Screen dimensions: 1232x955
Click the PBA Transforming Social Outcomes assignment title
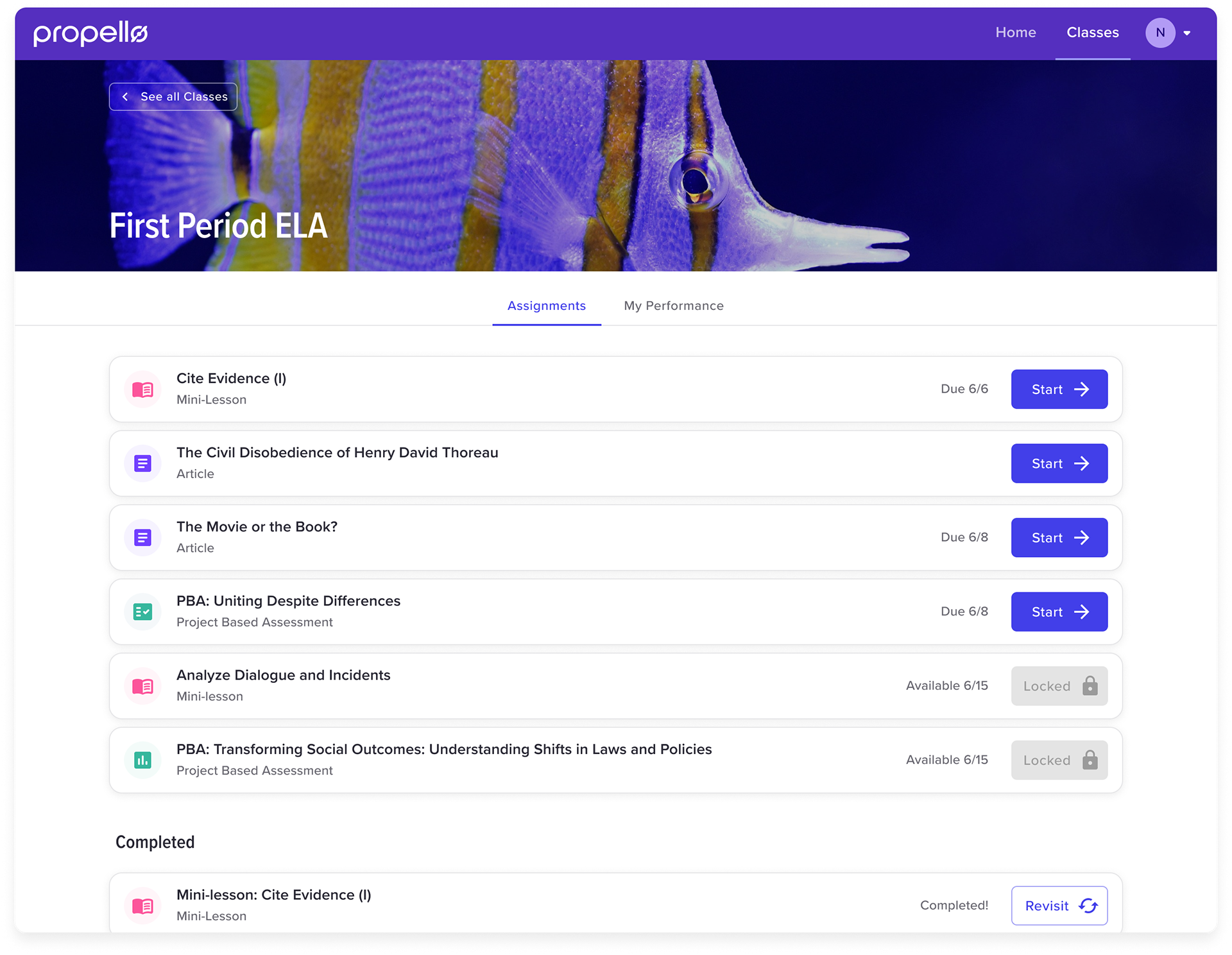(444, 750)
